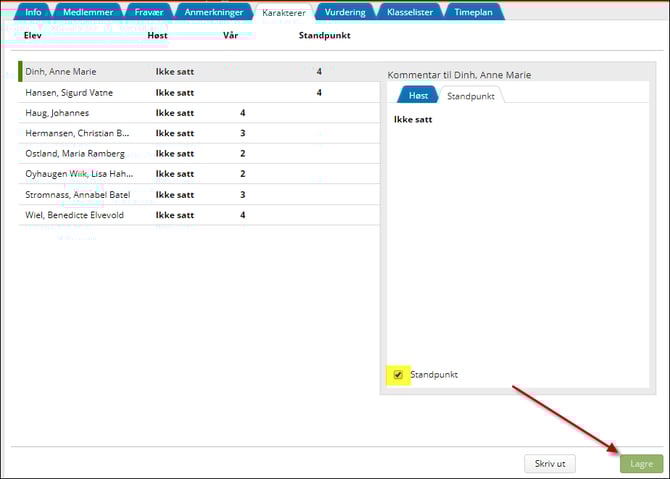Open the Fravær tab
The image size is (670, 479).
(x=148, y=12)
